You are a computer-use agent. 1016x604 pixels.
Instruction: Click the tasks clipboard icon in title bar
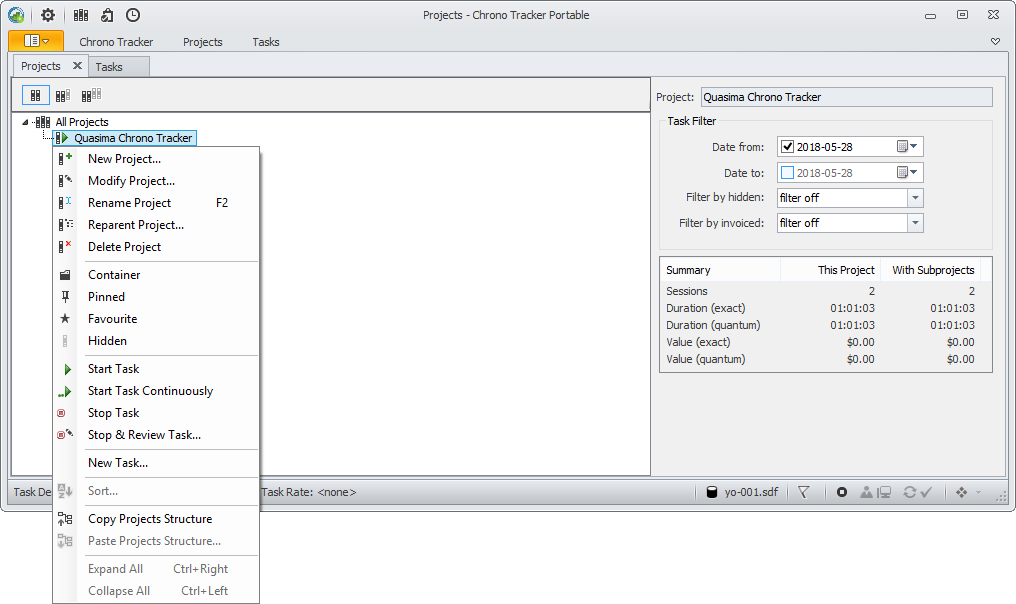108,15
